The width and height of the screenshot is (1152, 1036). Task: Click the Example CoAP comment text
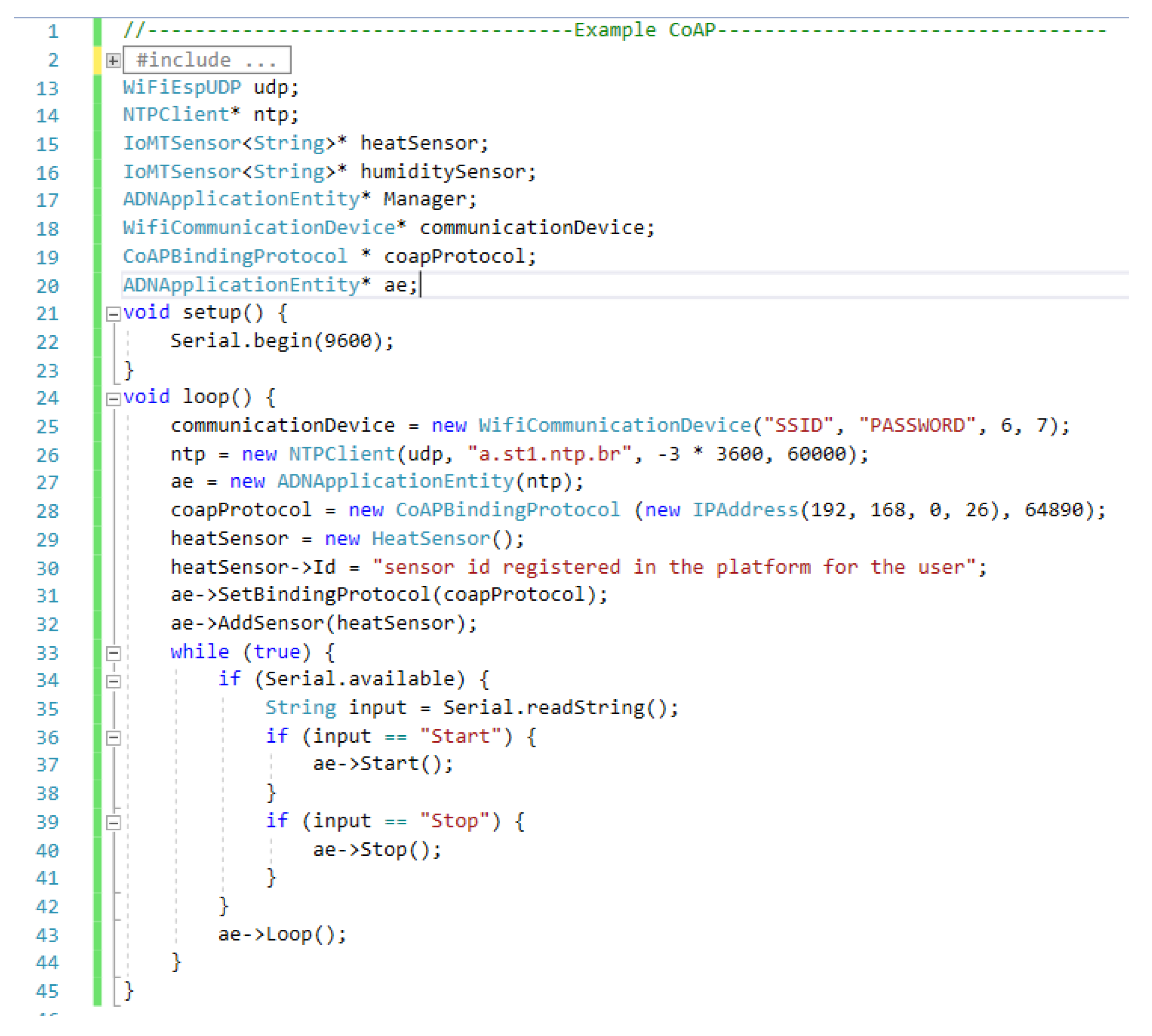[x=645, y=30]
